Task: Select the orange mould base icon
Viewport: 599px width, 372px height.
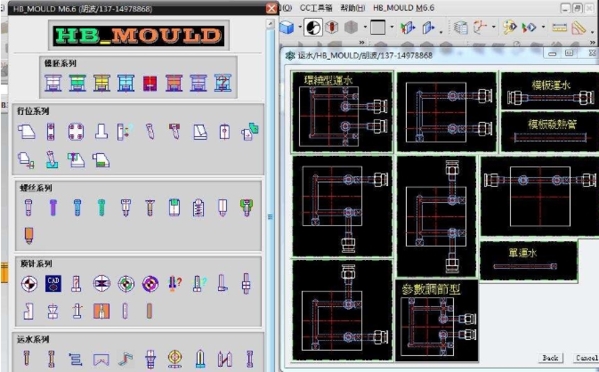Action: pos(174,83)
